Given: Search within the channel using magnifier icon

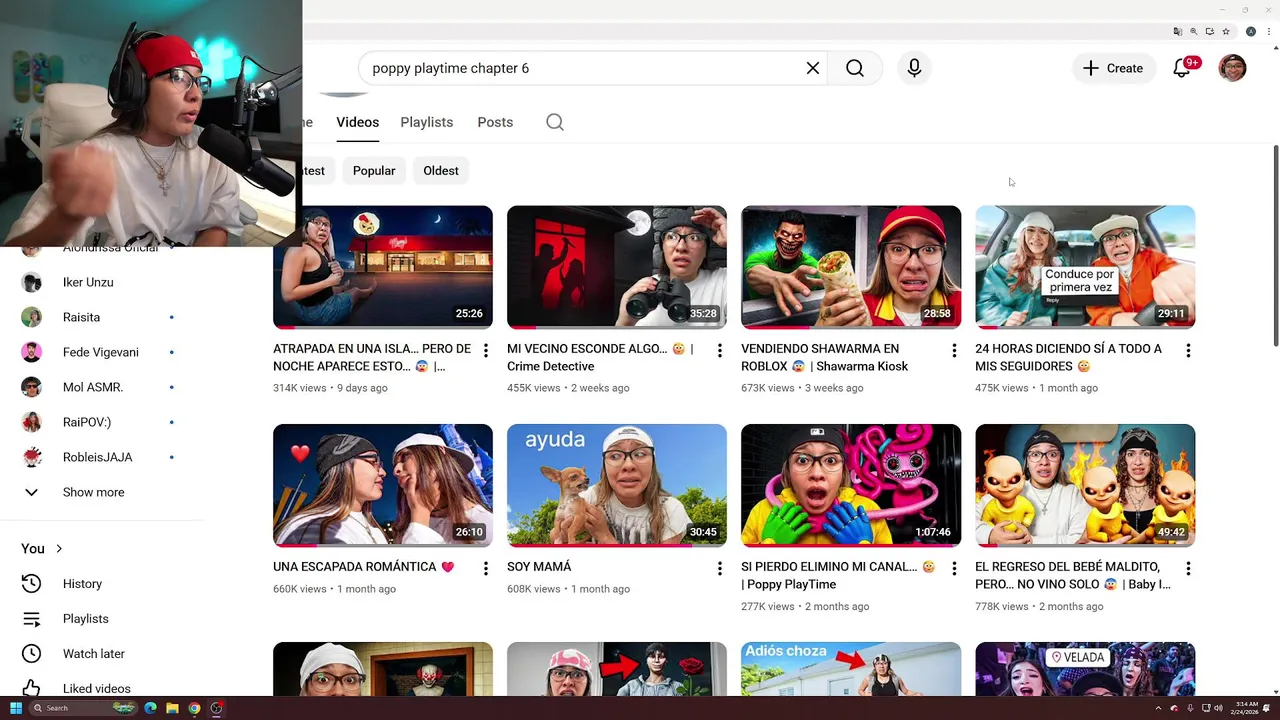Looking at the screenshot, I should (555, 122).
